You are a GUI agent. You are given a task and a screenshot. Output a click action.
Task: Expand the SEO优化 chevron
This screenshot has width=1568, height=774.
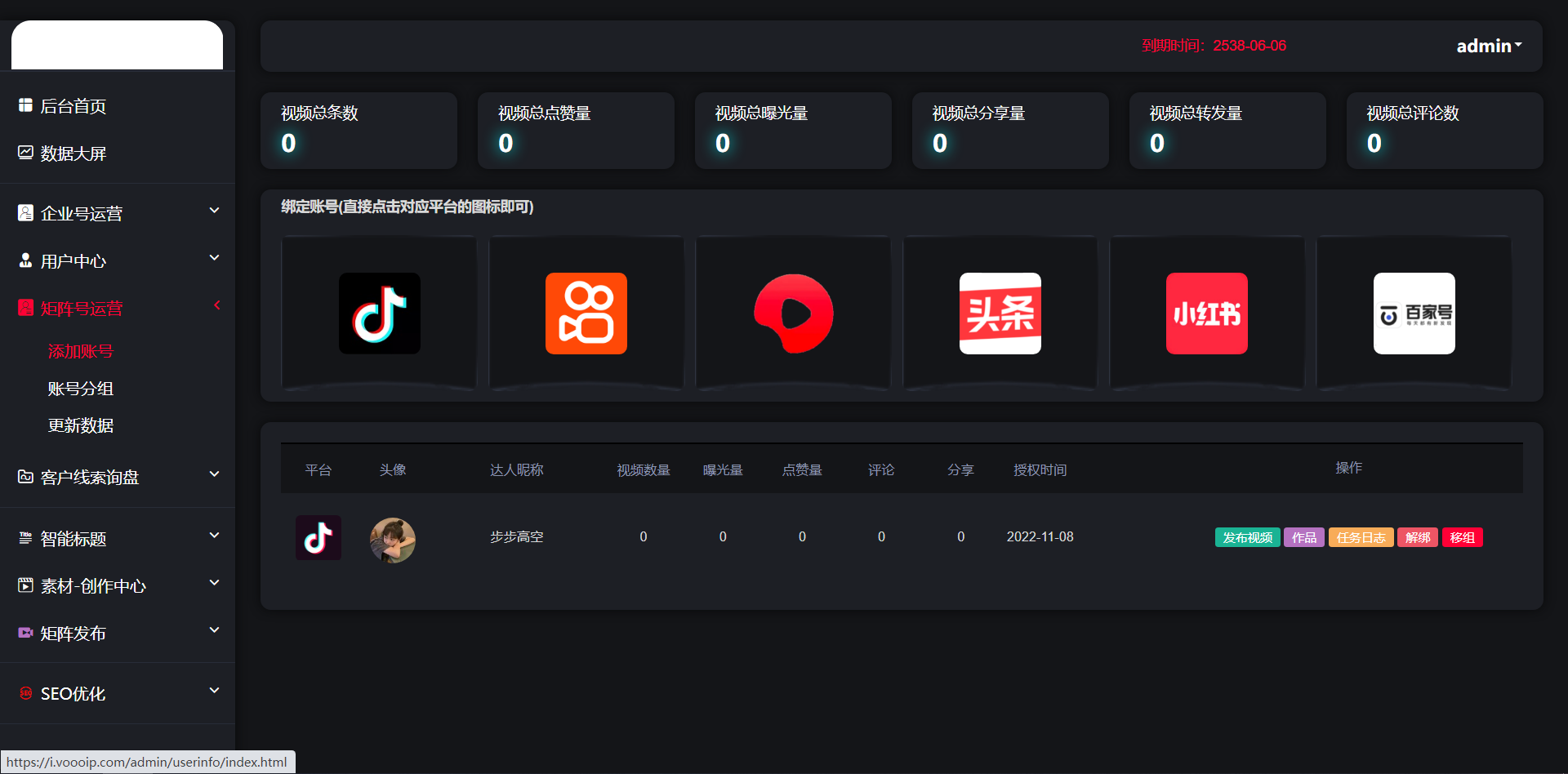pos(215,691)
